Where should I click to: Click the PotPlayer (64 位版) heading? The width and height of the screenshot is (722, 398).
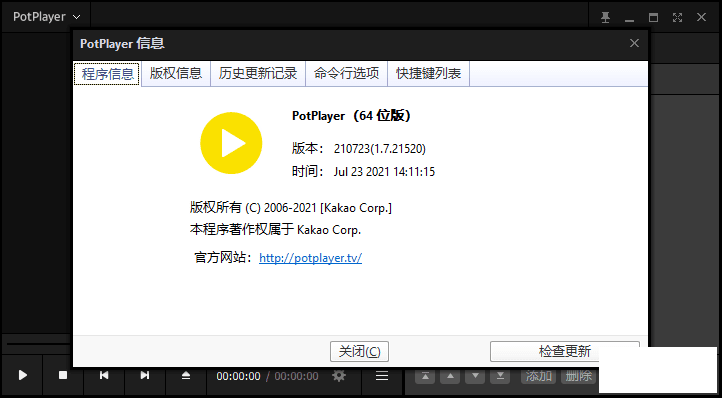[x=351, y=116]
